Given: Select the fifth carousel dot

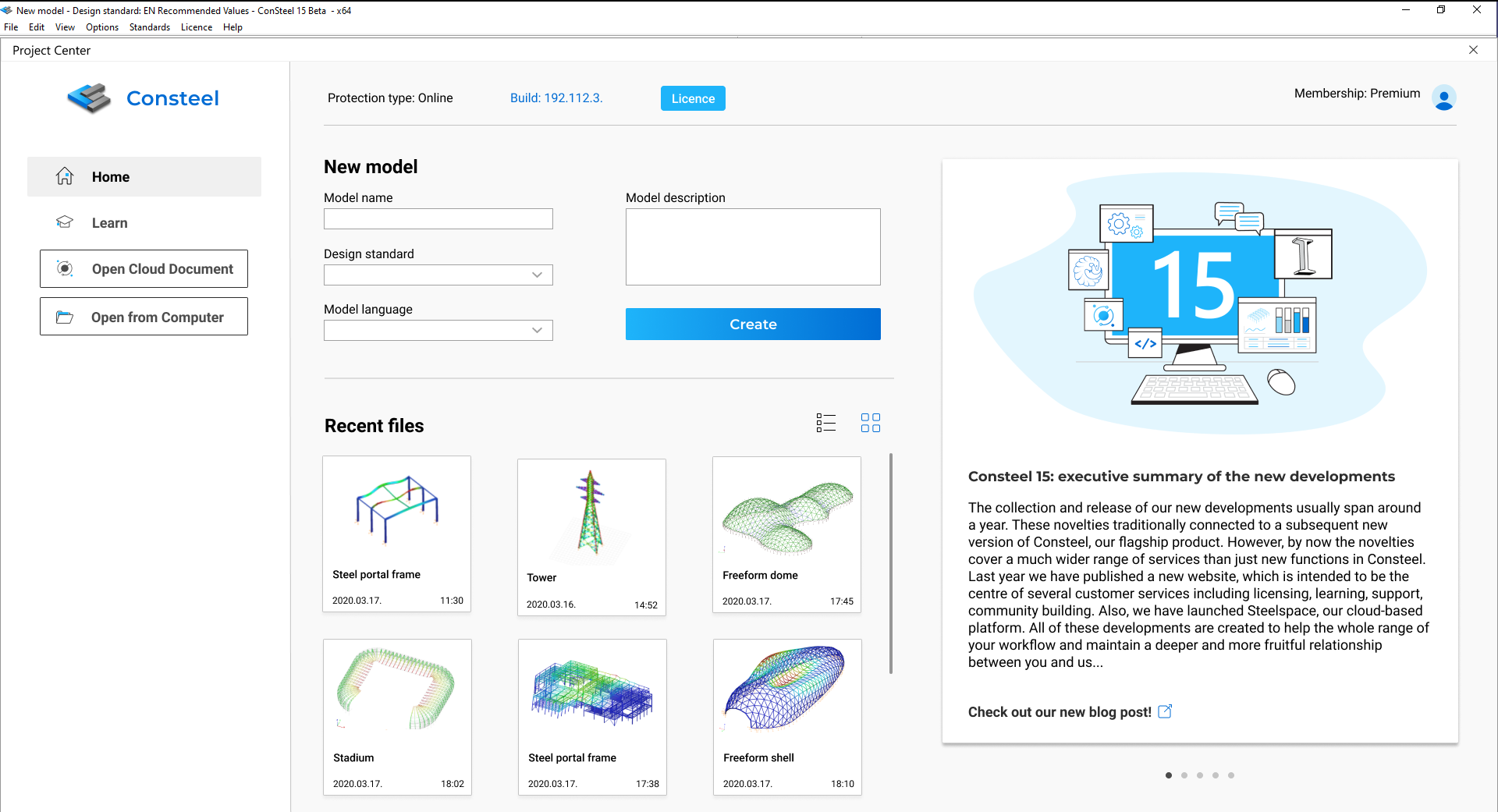Looking at the screenshot, I should [1231, 775].
